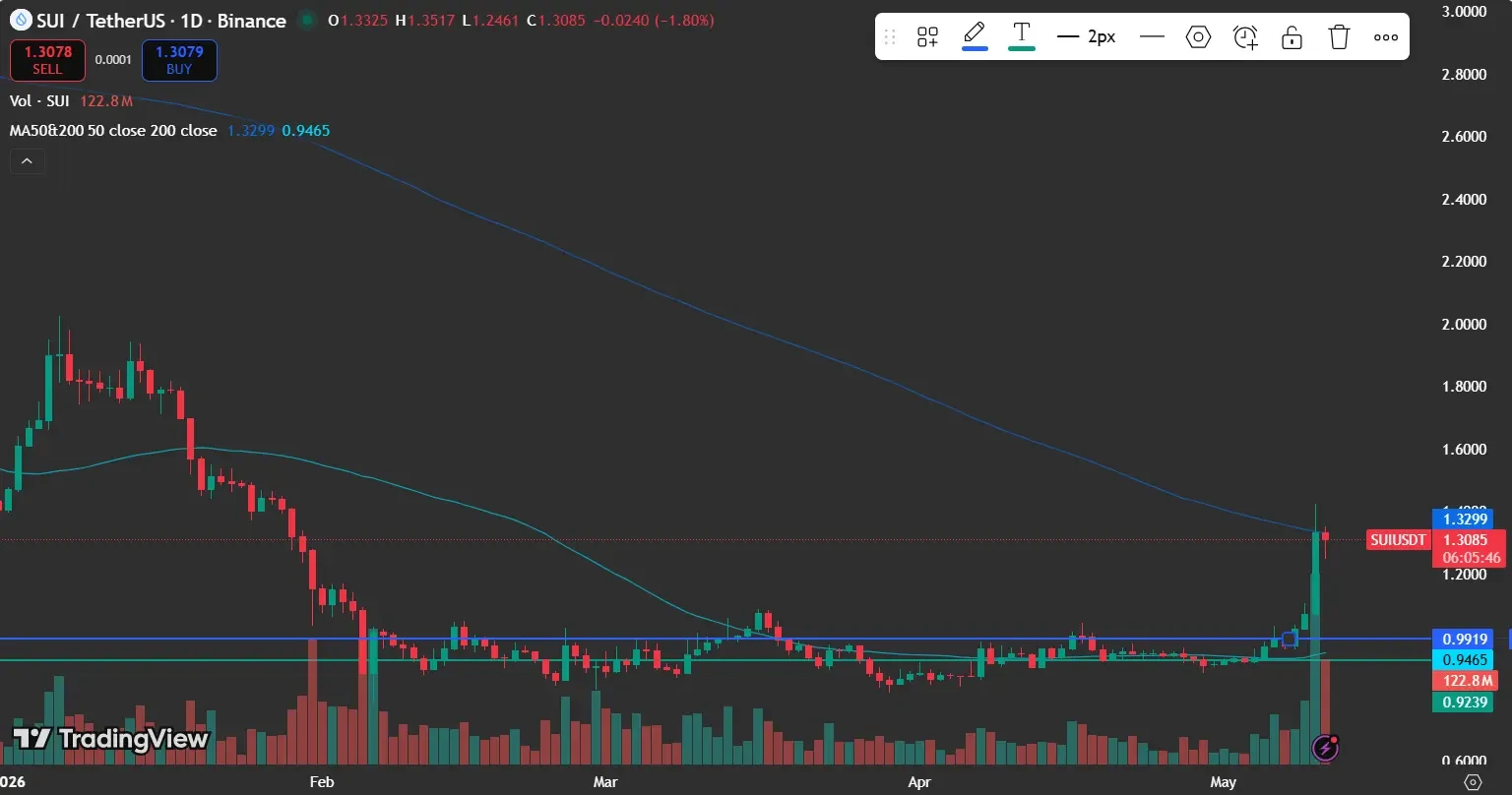
Task: Click the 1.3085 closing price value in the header
Action: coord(563,21)
